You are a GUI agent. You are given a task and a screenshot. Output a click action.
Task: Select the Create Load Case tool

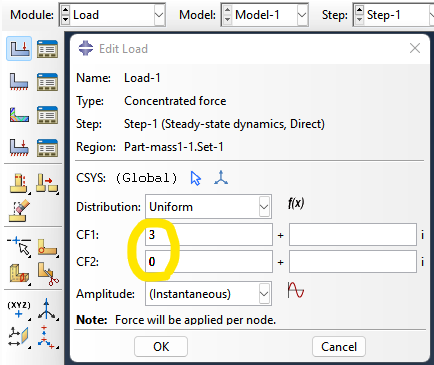point(19,148)
